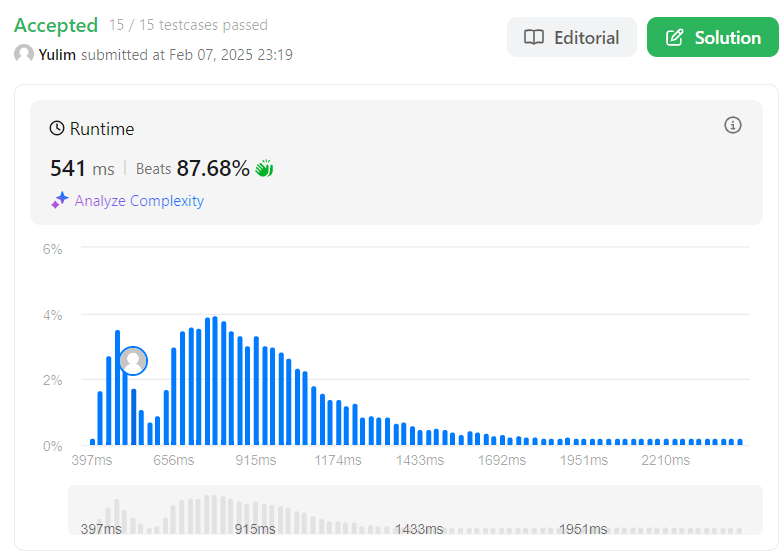Click the pencil edit icon on Solution
Image resolution: width=783 pixels, height=559 pixels.
coord(674,37)
